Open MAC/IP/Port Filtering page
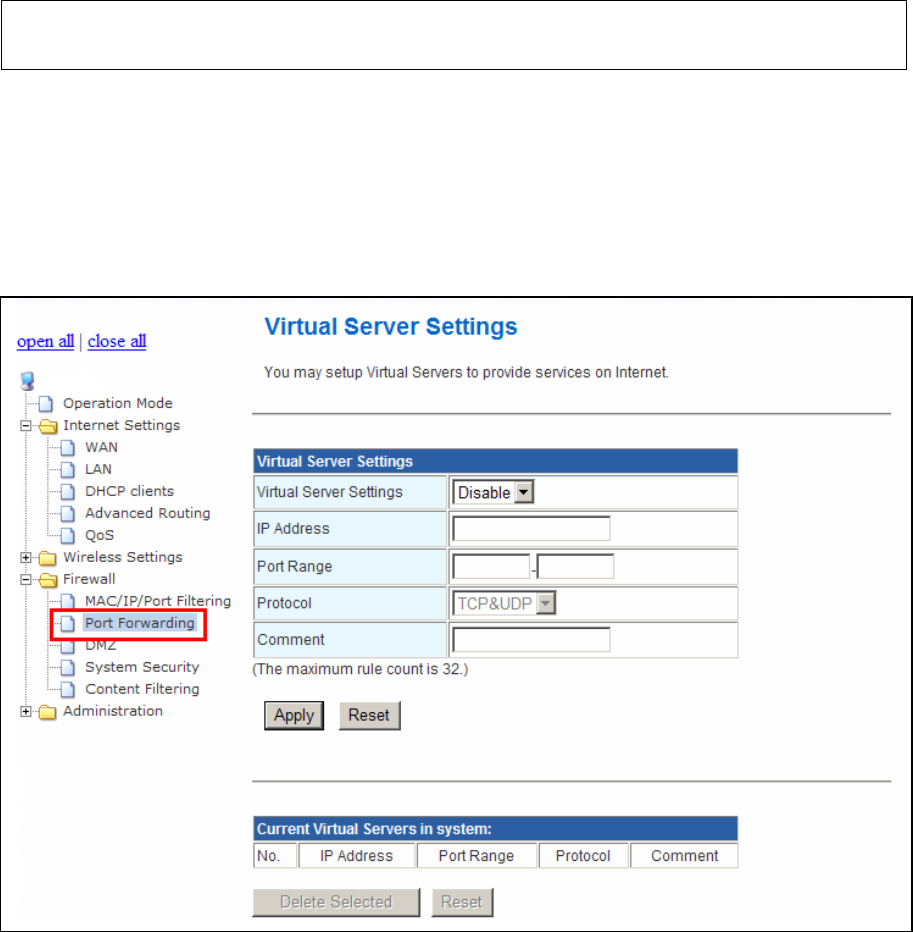The height and width of the screenshot is (932, 913). 158,602
